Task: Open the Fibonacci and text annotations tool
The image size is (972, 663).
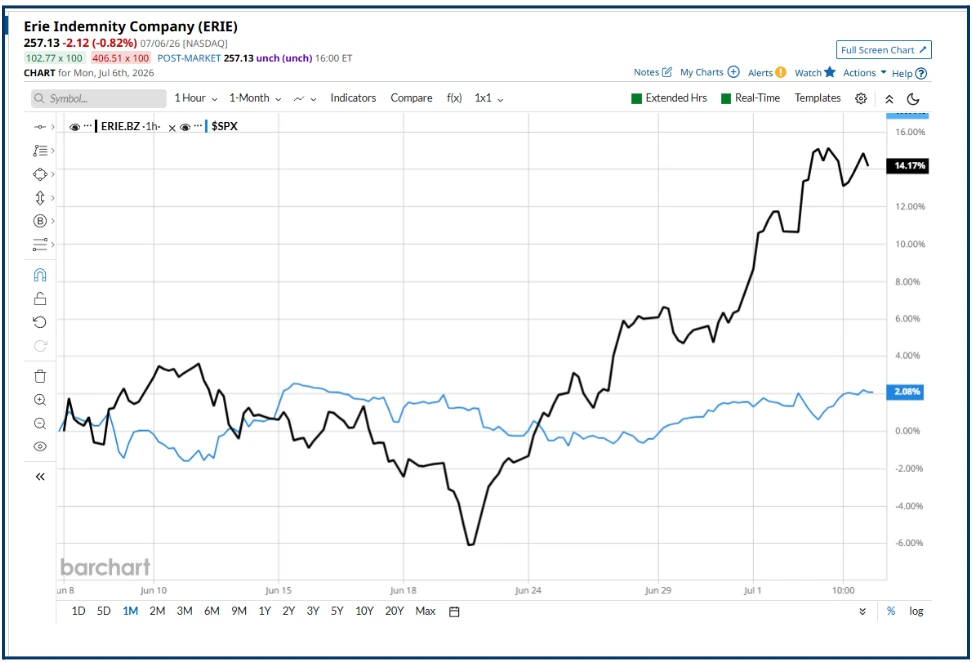Action: click(40, 151)
